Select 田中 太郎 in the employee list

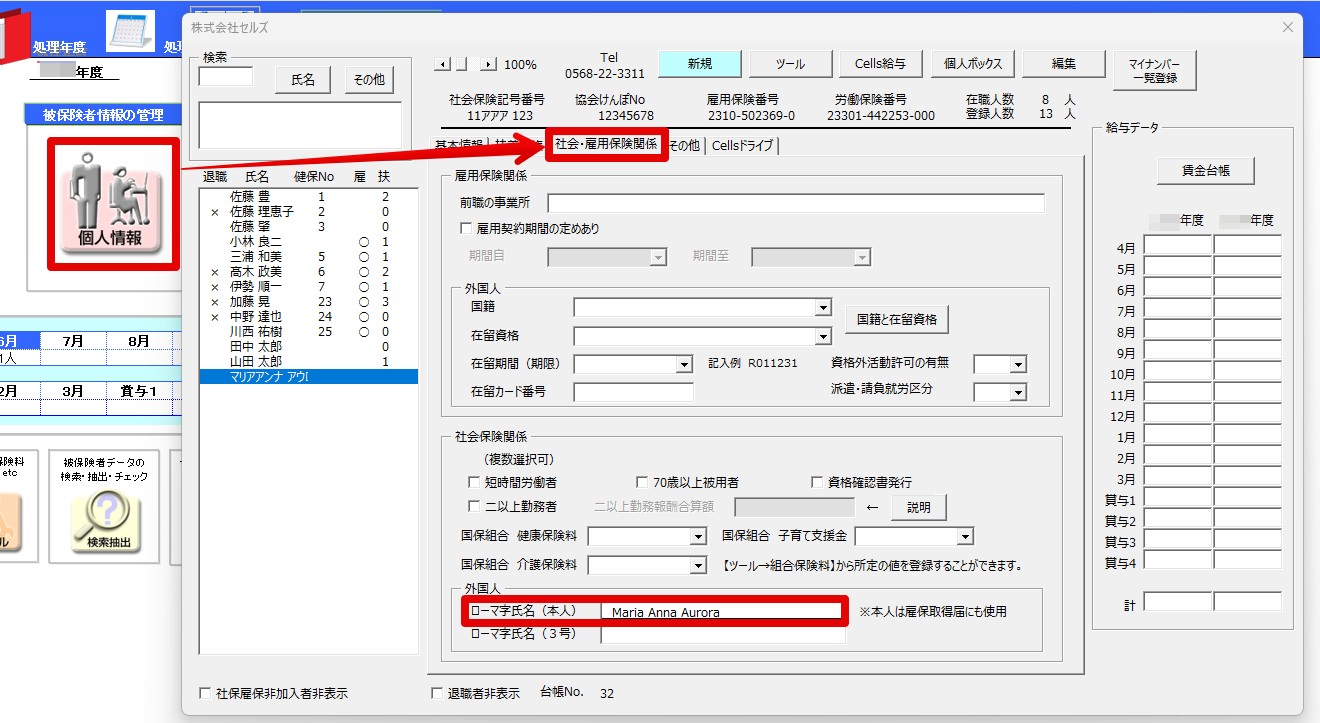click(308, 347)
